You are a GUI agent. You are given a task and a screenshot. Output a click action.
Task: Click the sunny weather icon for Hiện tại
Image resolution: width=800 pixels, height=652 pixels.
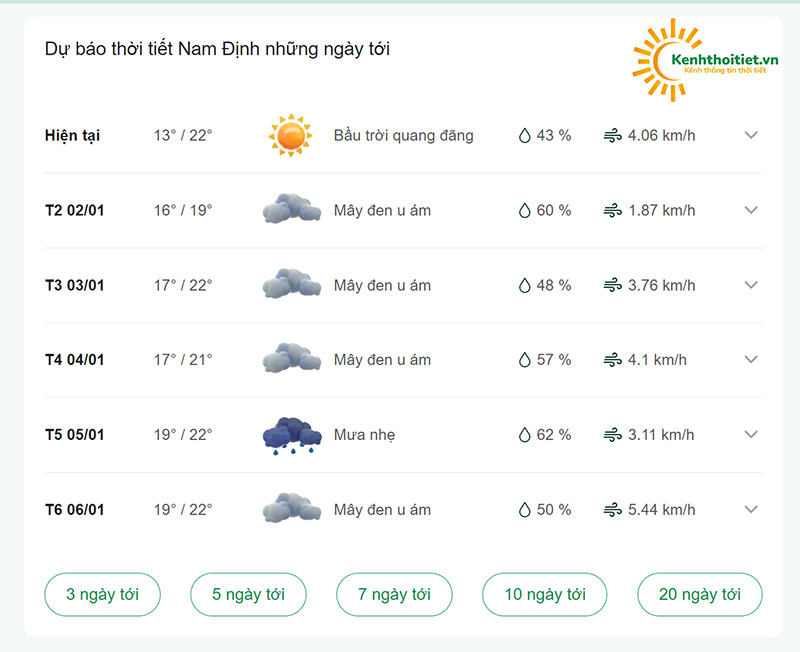click(x=290, y=135)
